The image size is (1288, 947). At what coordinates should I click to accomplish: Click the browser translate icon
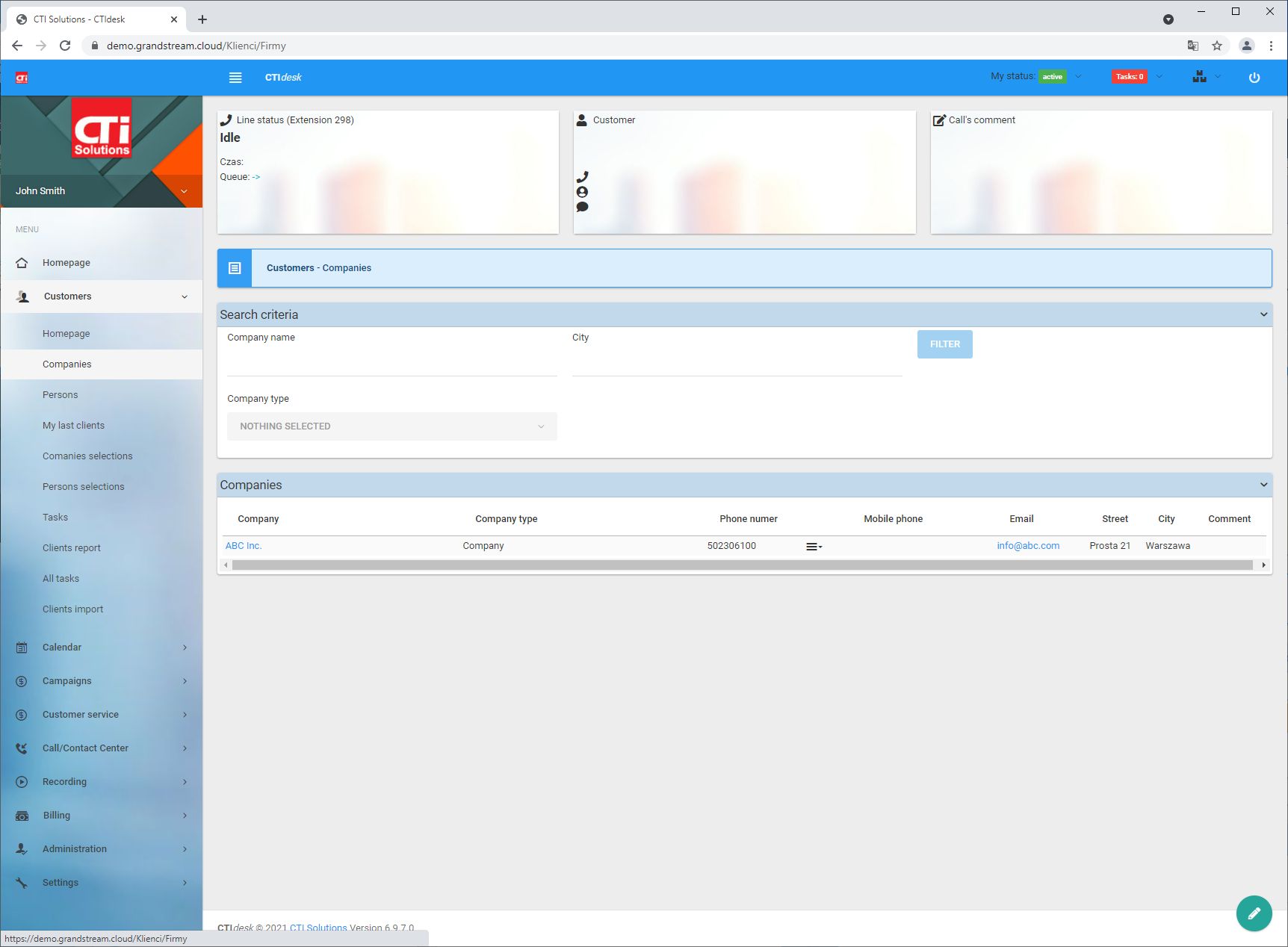coord(1193,46)
